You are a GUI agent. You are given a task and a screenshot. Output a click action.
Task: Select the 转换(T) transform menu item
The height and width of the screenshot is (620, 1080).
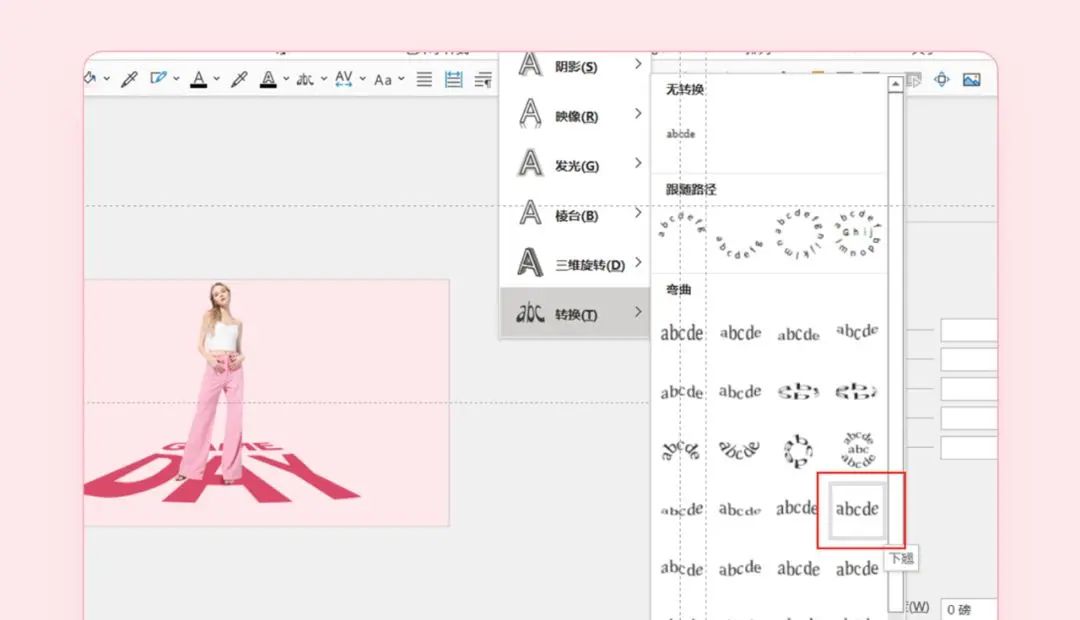575,314
